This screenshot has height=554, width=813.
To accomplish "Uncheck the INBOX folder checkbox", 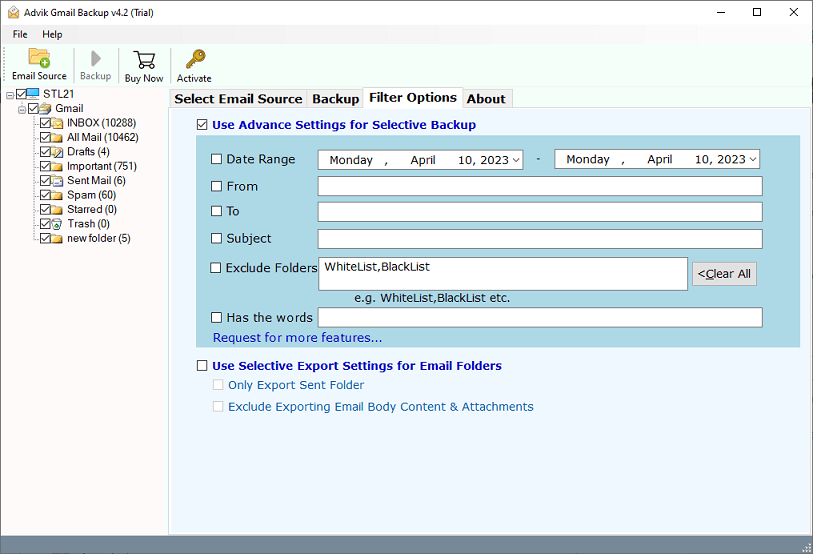I will 45,123.
